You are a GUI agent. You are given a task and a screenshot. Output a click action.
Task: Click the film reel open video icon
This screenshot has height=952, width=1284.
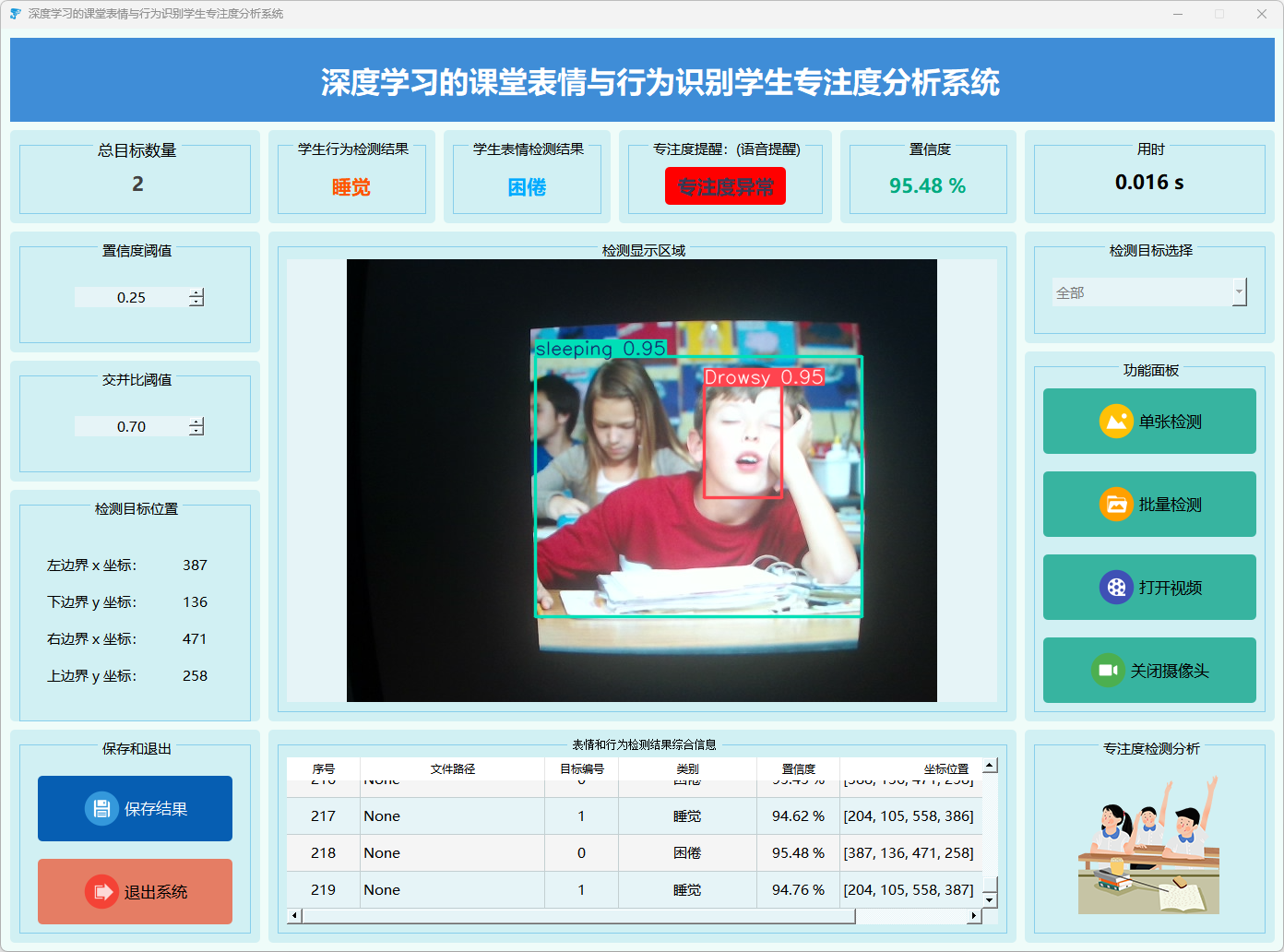click(1116, 588)
